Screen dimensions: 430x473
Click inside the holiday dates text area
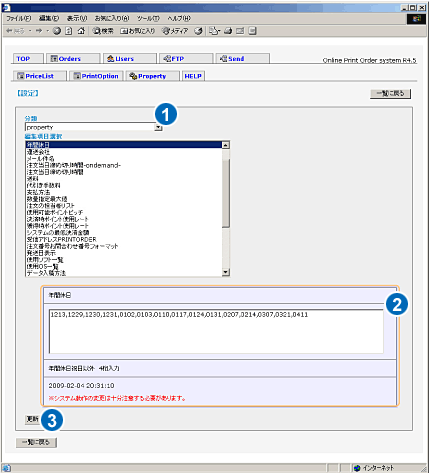[x=216, y=331]
